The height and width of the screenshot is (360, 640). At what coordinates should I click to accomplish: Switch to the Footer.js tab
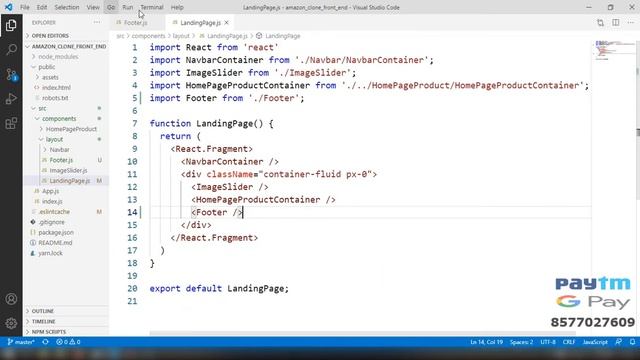[x=136, y=23]
